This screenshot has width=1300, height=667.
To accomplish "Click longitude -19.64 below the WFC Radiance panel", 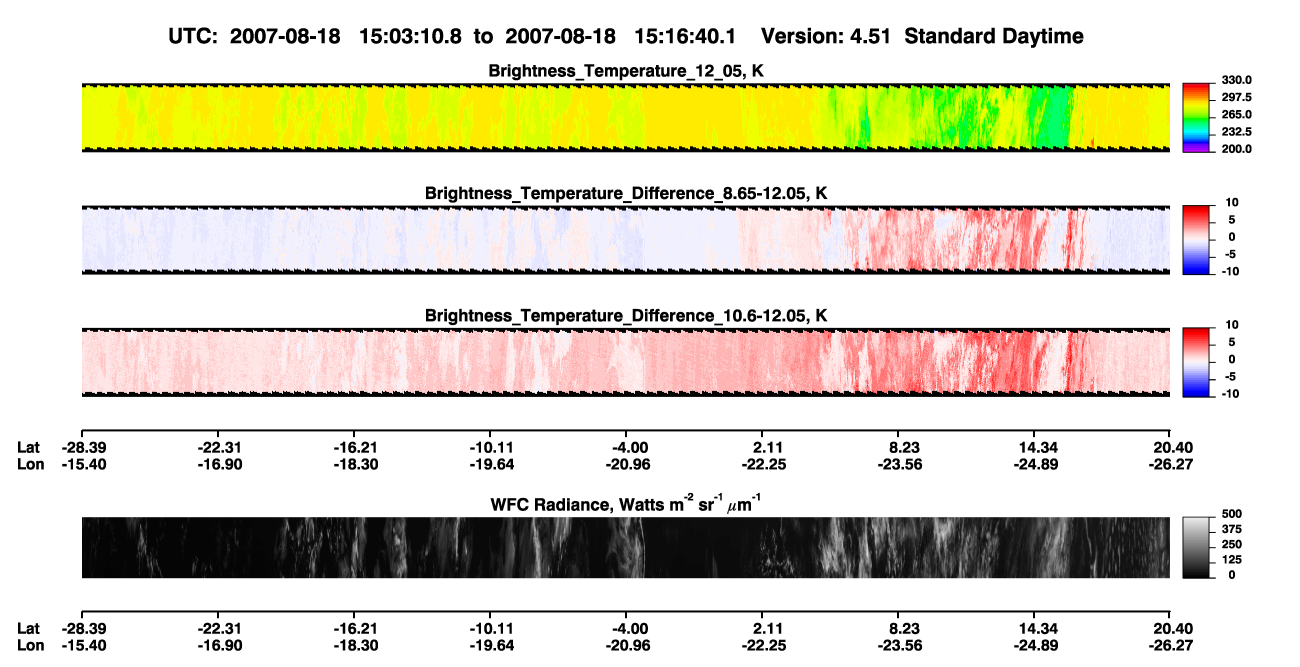I will point(490,646).
